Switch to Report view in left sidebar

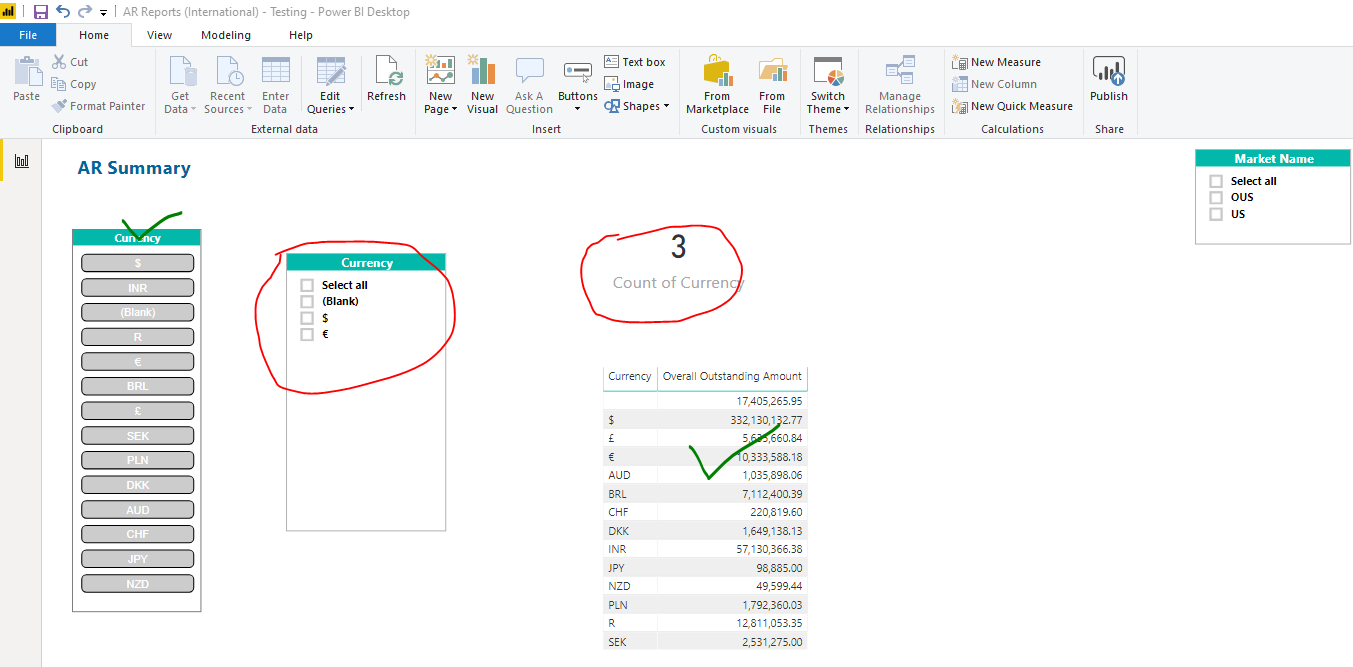pos(22,161)
